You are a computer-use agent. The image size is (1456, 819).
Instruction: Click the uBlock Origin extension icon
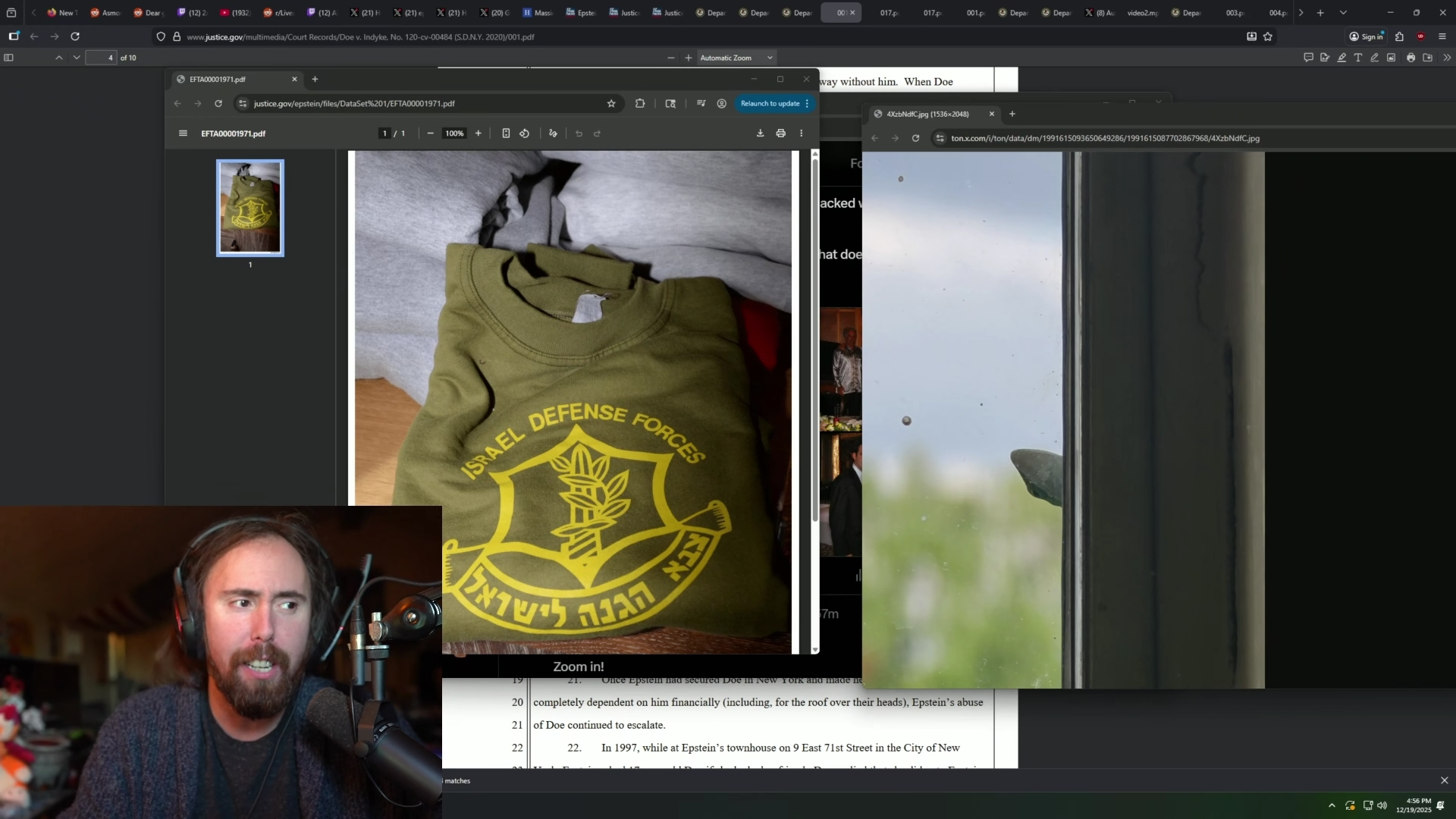[1420, 36]
